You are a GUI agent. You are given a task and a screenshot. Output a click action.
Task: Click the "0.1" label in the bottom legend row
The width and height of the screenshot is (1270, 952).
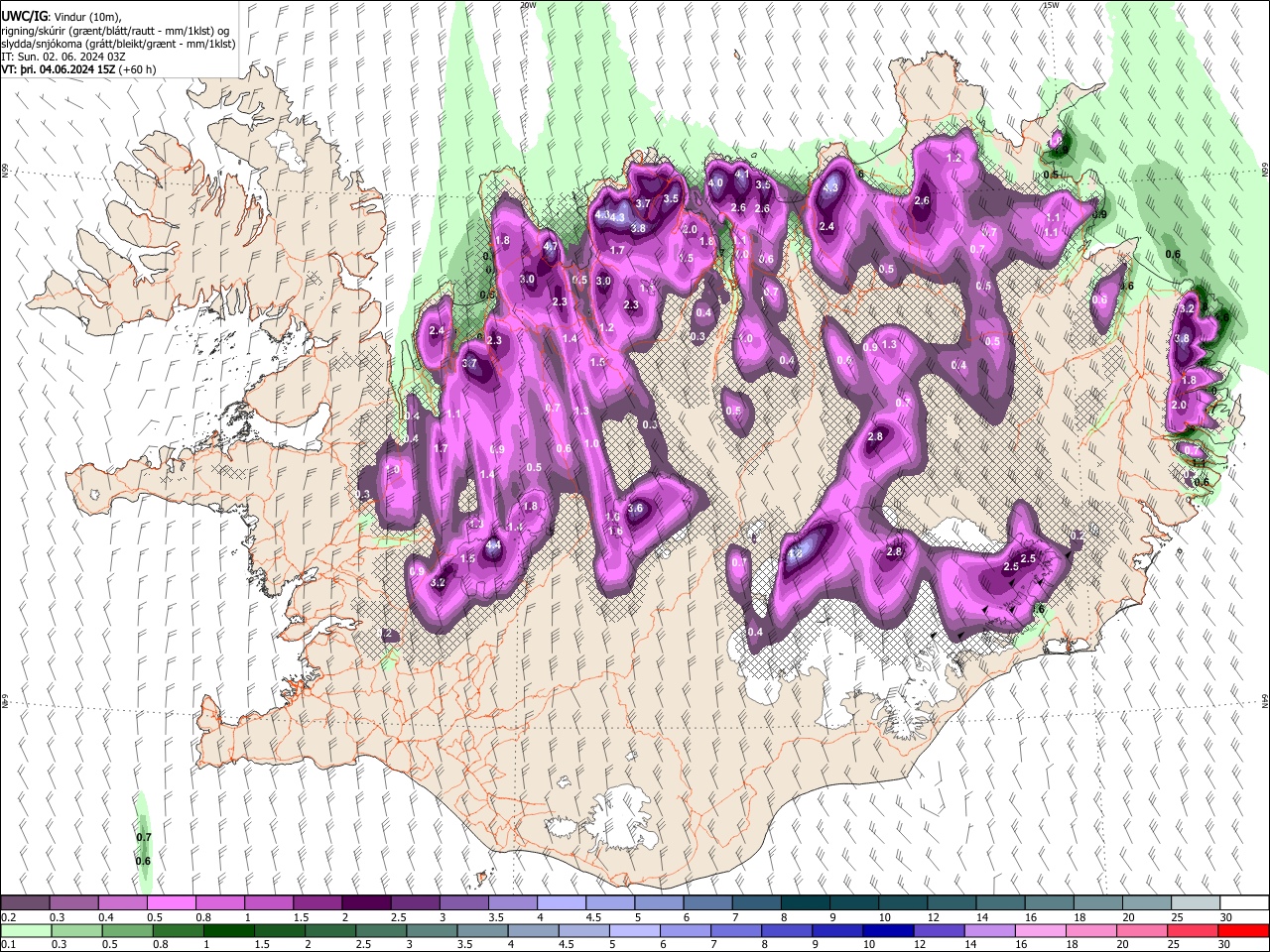(8, 945)
